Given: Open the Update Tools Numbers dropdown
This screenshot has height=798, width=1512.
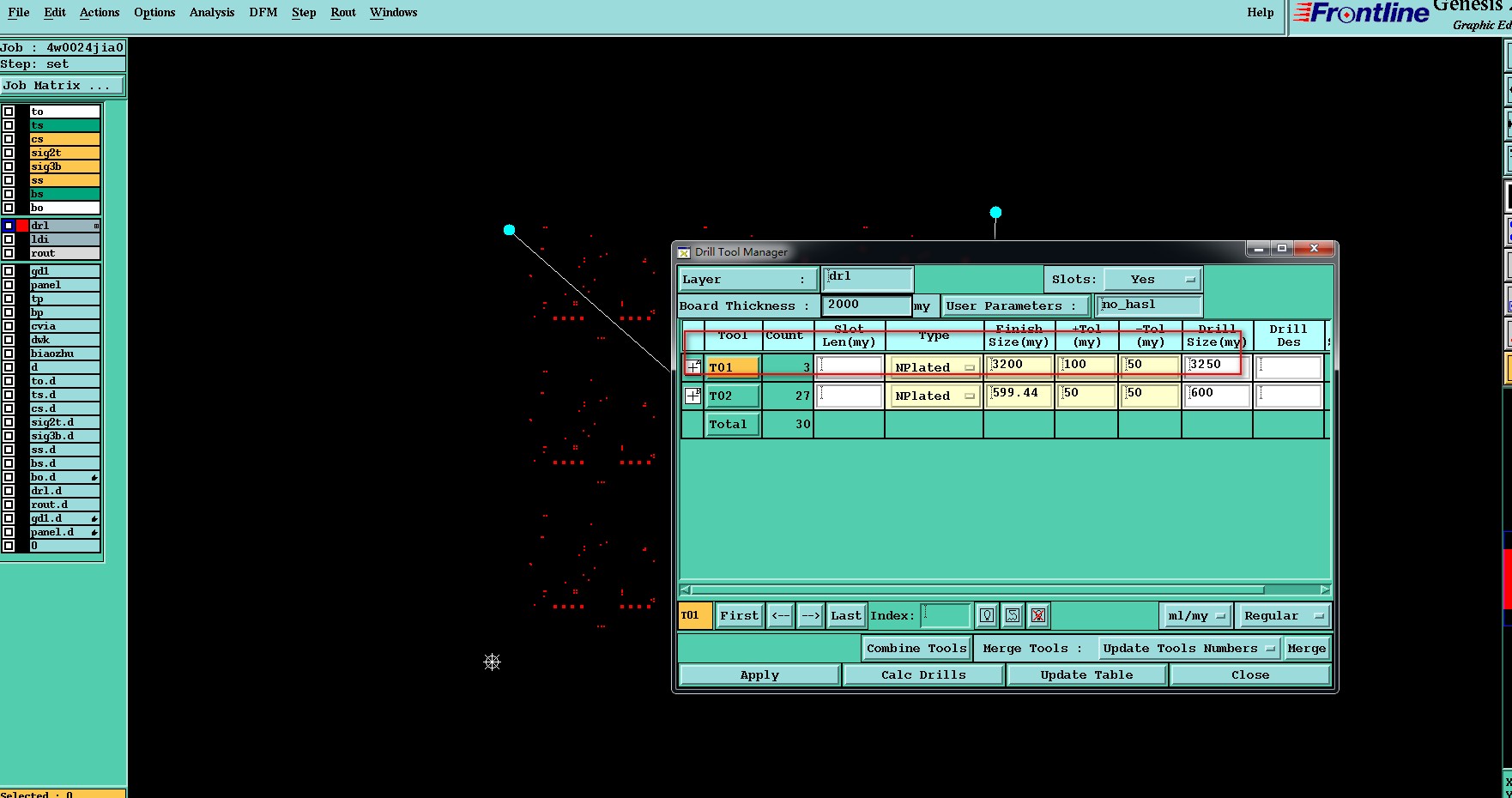Looking at the screenshot, I should point(1188,649).
